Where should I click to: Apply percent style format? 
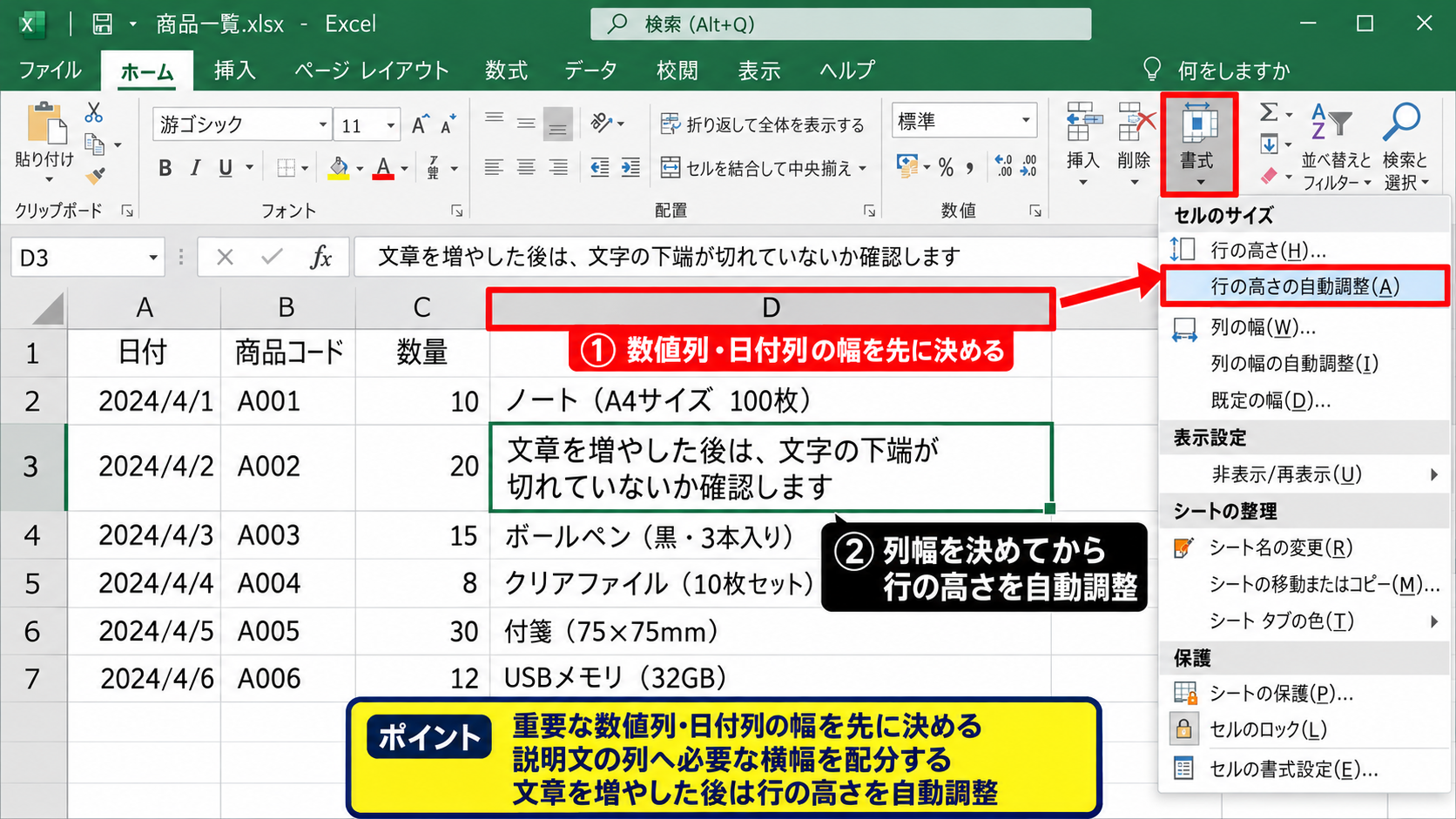click(x=947, y=167)
